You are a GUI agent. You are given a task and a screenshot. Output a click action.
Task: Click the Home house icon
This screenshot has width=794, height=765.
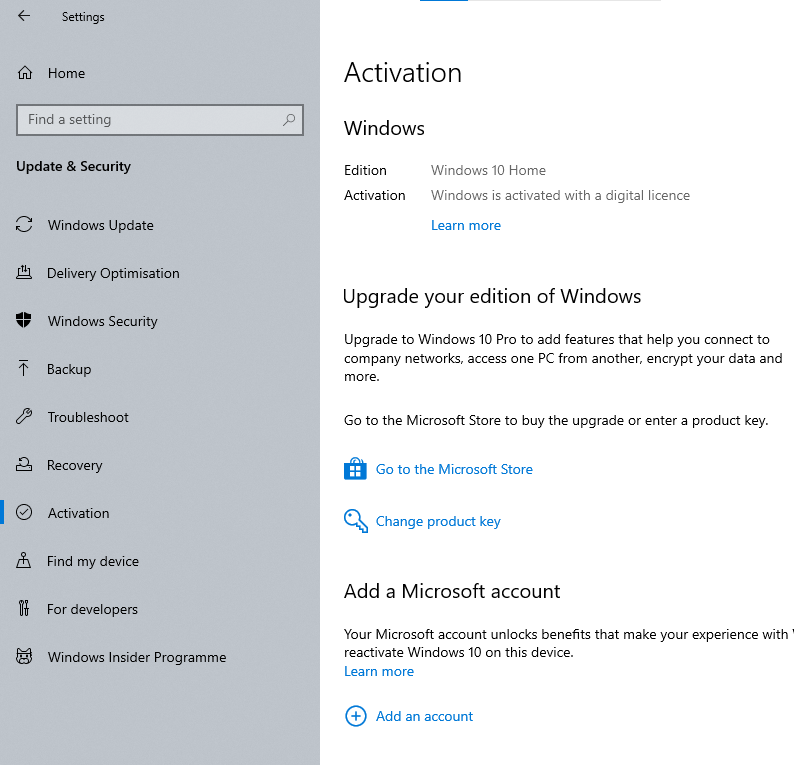coord(25,73)
